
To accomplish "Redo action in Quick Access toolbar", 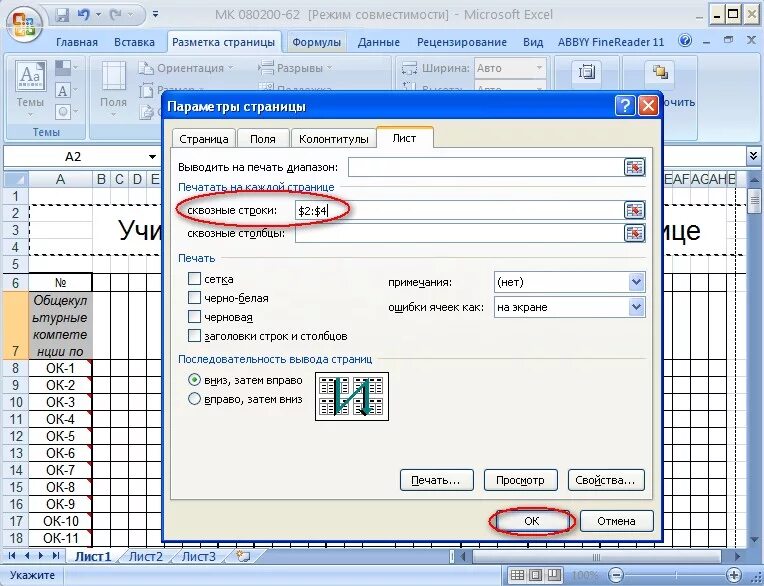I will [x=116, y=15].
